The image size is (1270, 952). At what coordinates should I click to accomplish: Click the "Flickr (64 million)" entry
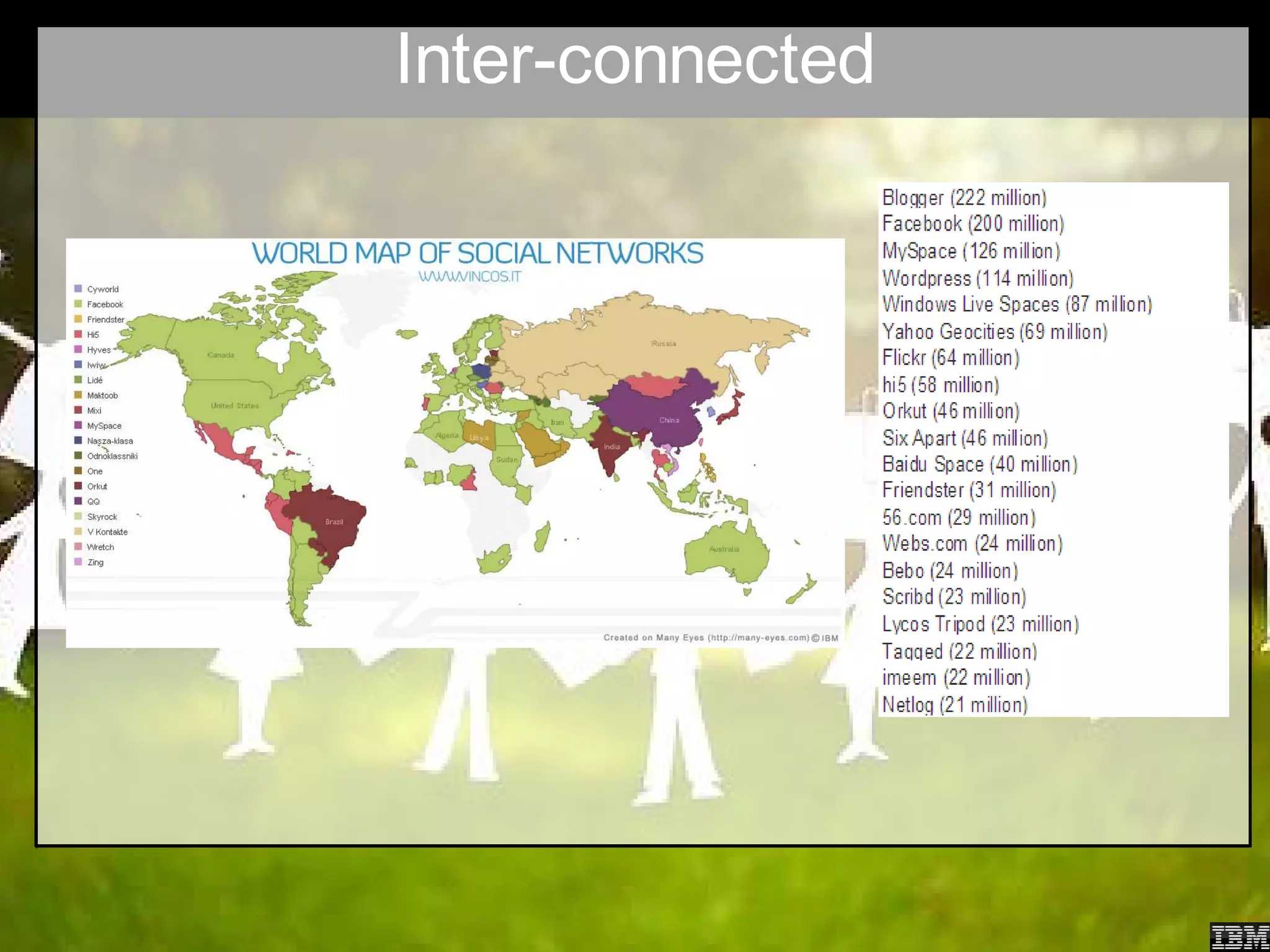(x=951, y=358)
